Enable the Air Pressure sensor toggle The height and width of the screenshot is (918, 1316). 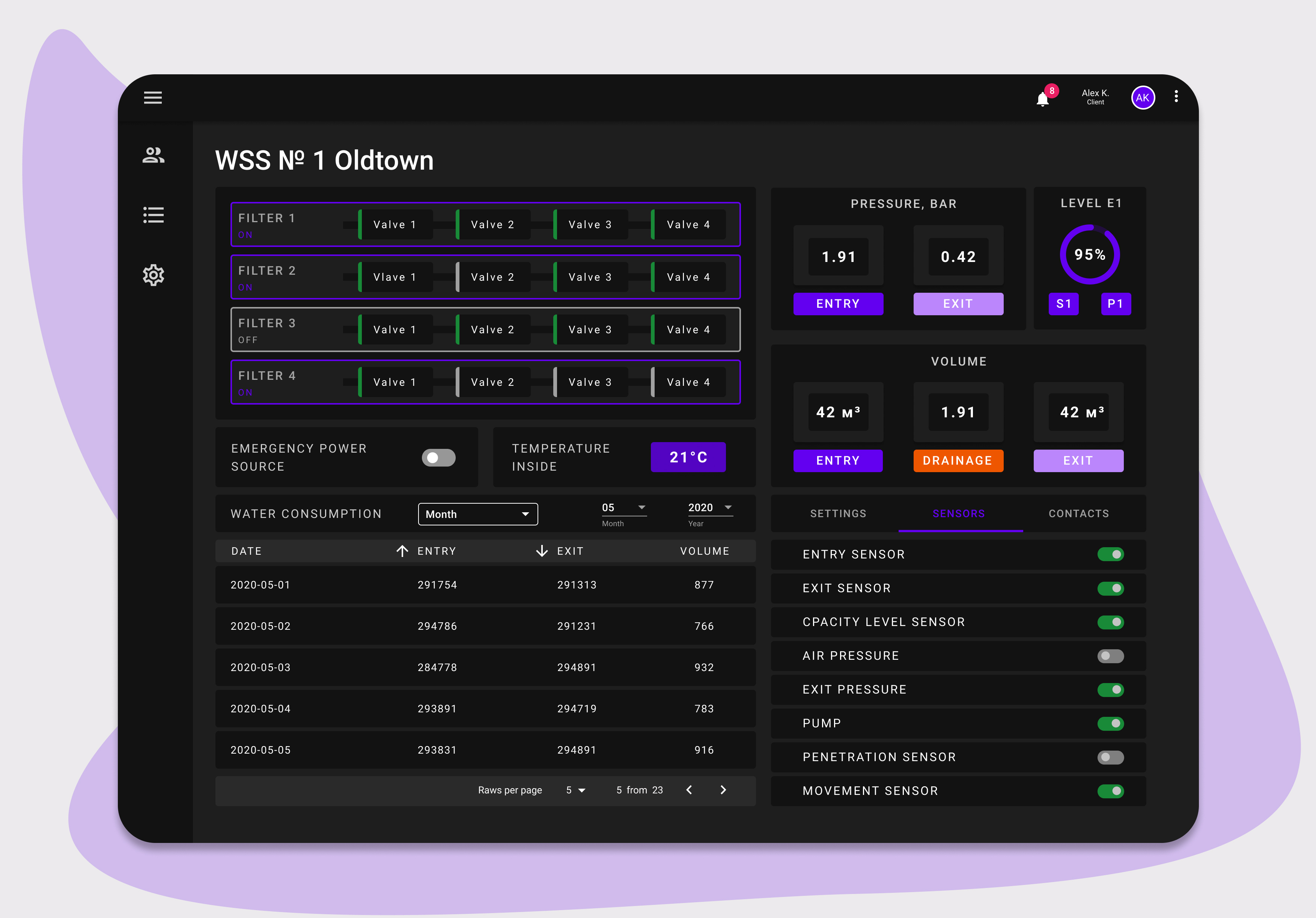(1110, 656)
